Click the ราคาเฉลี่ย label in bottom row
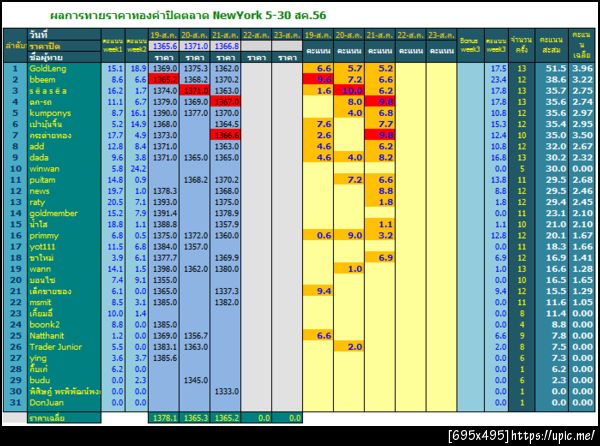Image resolution: width=600 pixels, height=446 pixels. click(64, 418)
